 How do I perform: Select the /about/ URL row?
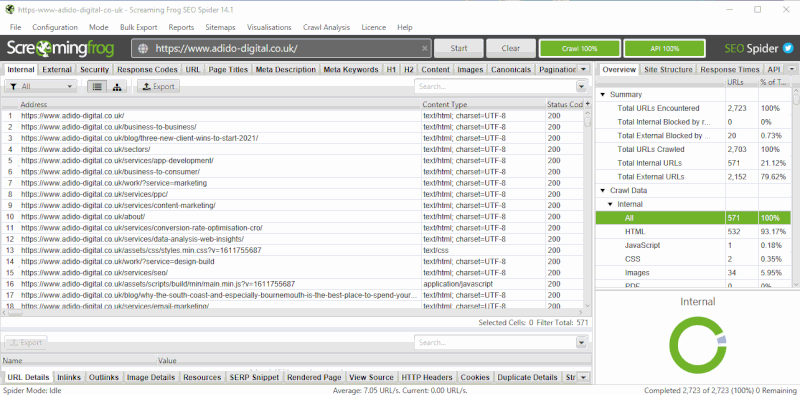coord(292,216)
